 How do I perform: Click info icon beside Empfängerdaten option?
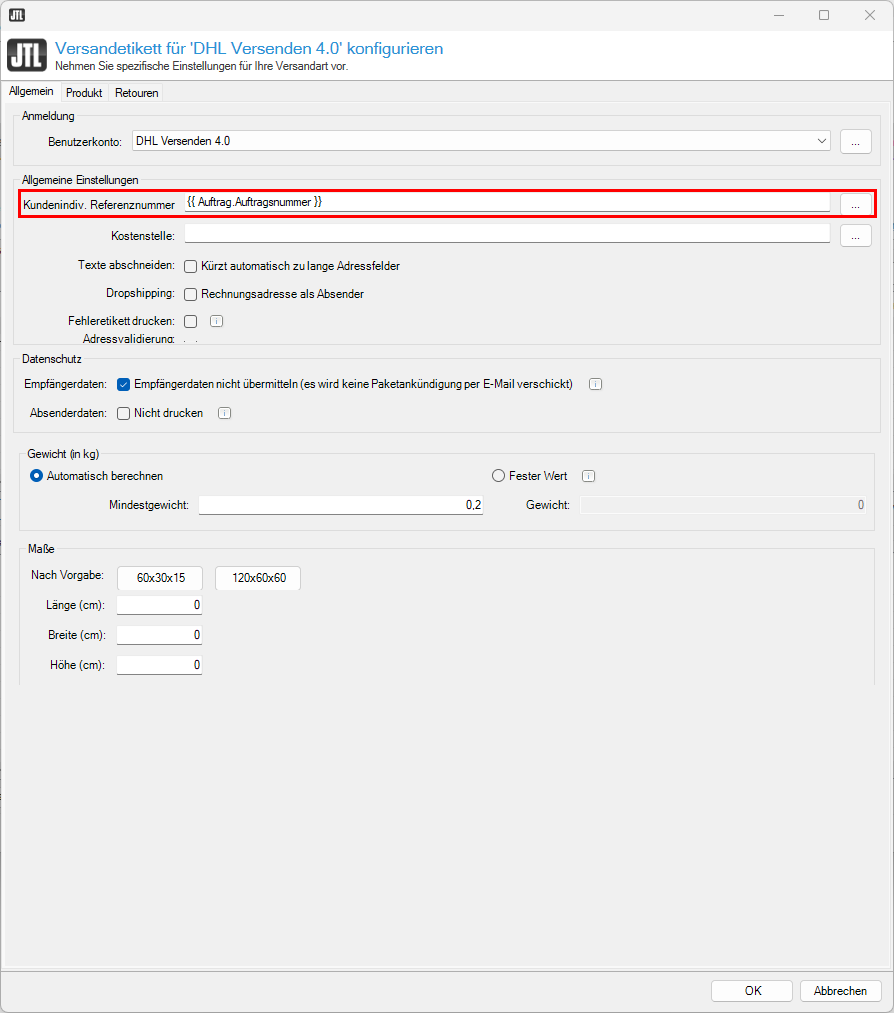coord(595,384)
